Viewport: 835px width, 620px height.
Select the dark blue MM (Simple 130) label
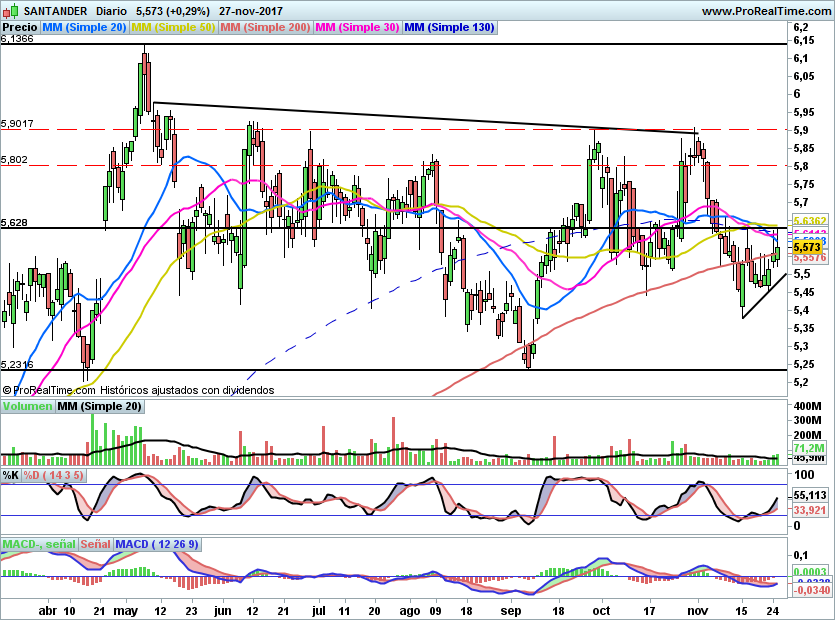pyautogui.click(x=449, y=27)
